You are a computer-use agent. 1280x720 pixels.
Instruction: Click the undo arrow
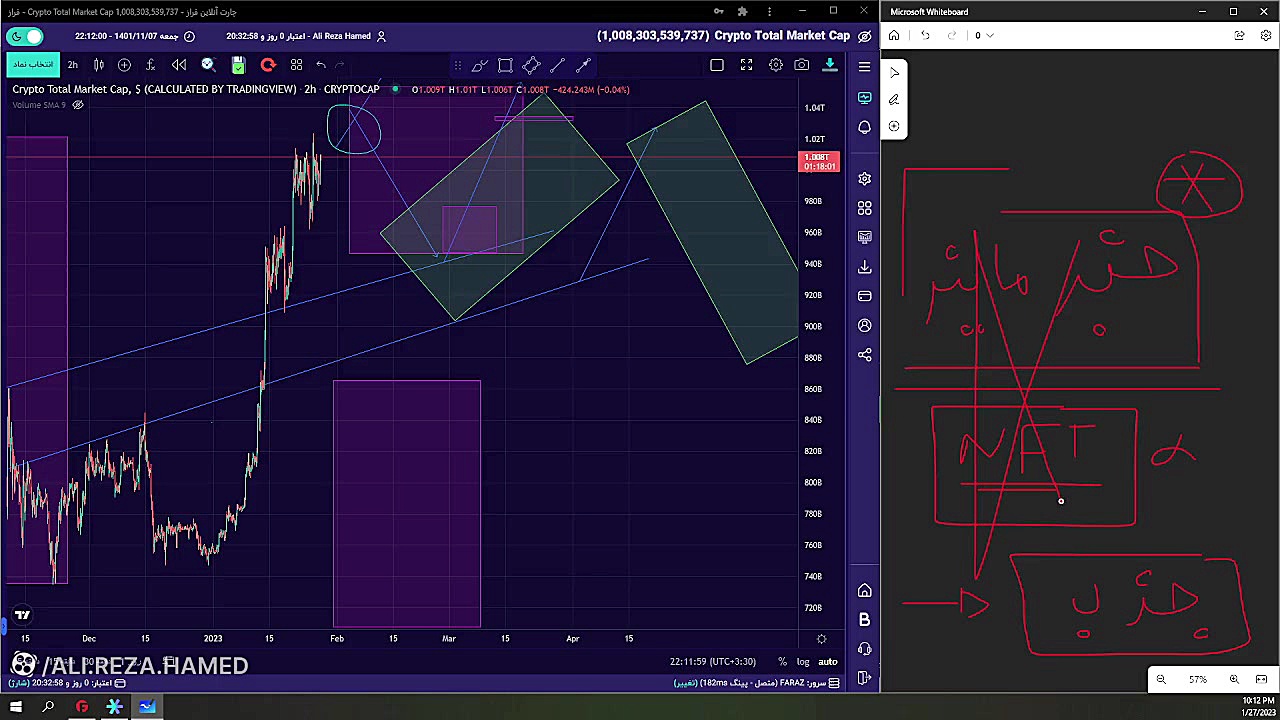pos(321,65)
